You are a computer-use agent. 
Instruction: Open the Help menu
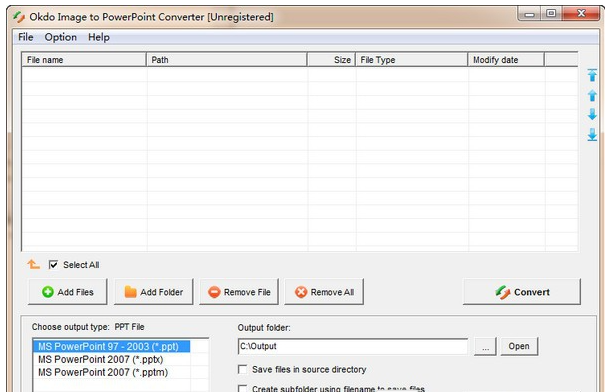(99, 37)
